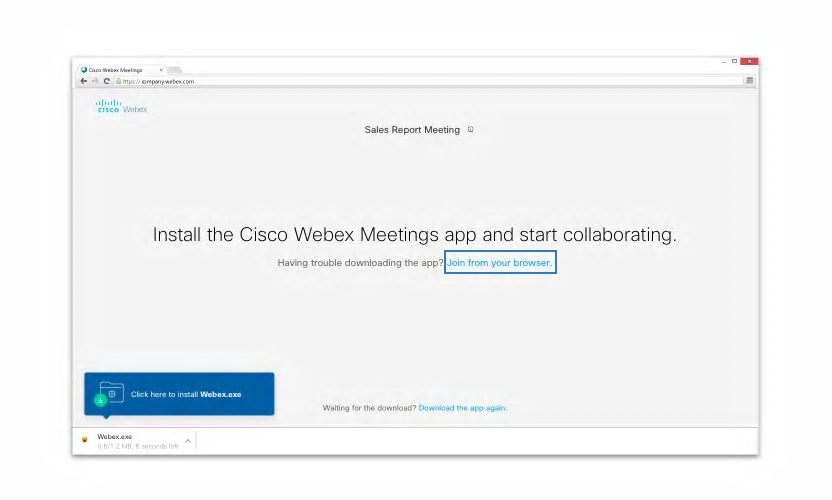
Task: Click the browser forward arrow
Action: tap(95, 81)
